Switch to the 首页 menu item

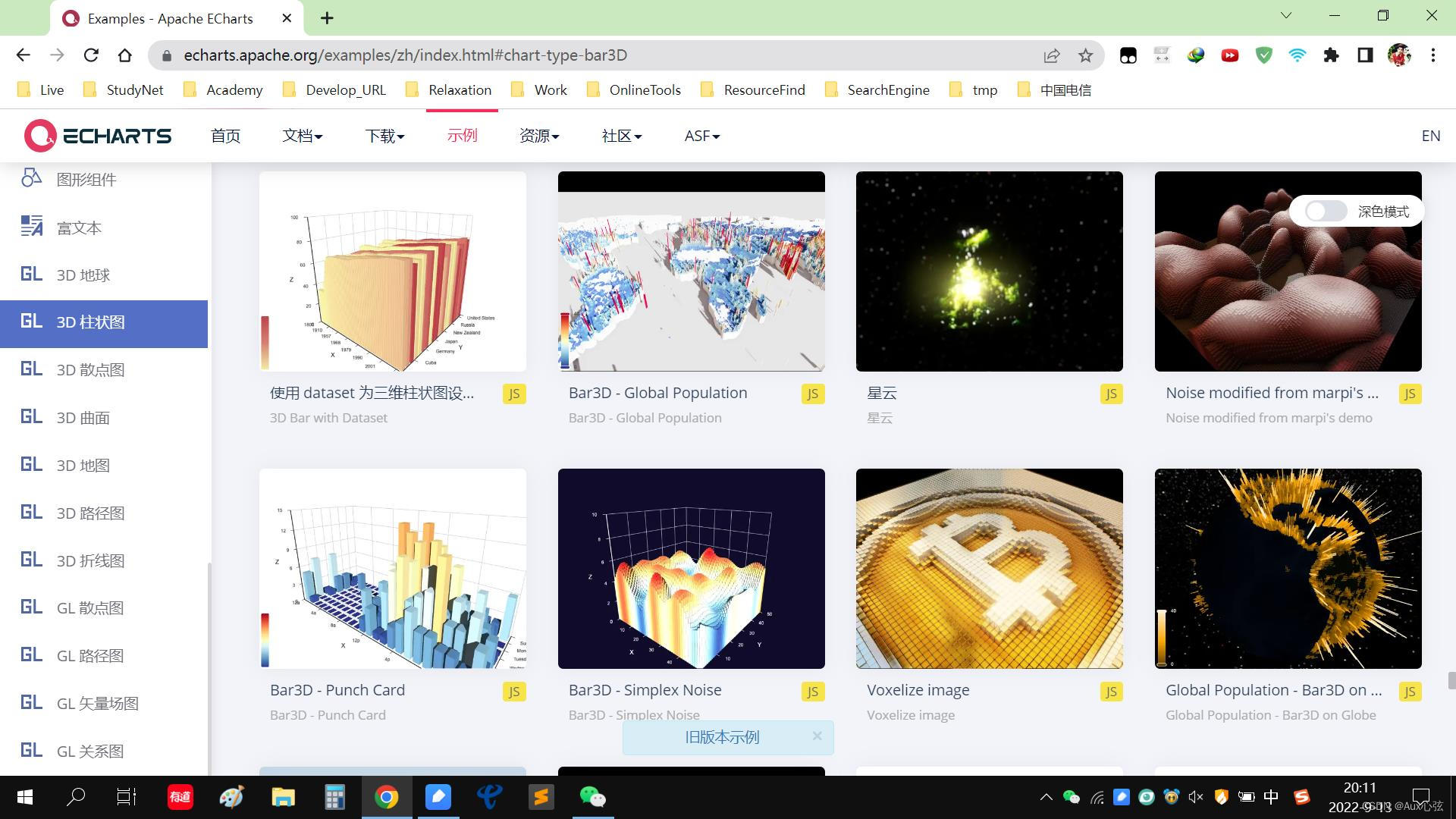tap(225, 136)
